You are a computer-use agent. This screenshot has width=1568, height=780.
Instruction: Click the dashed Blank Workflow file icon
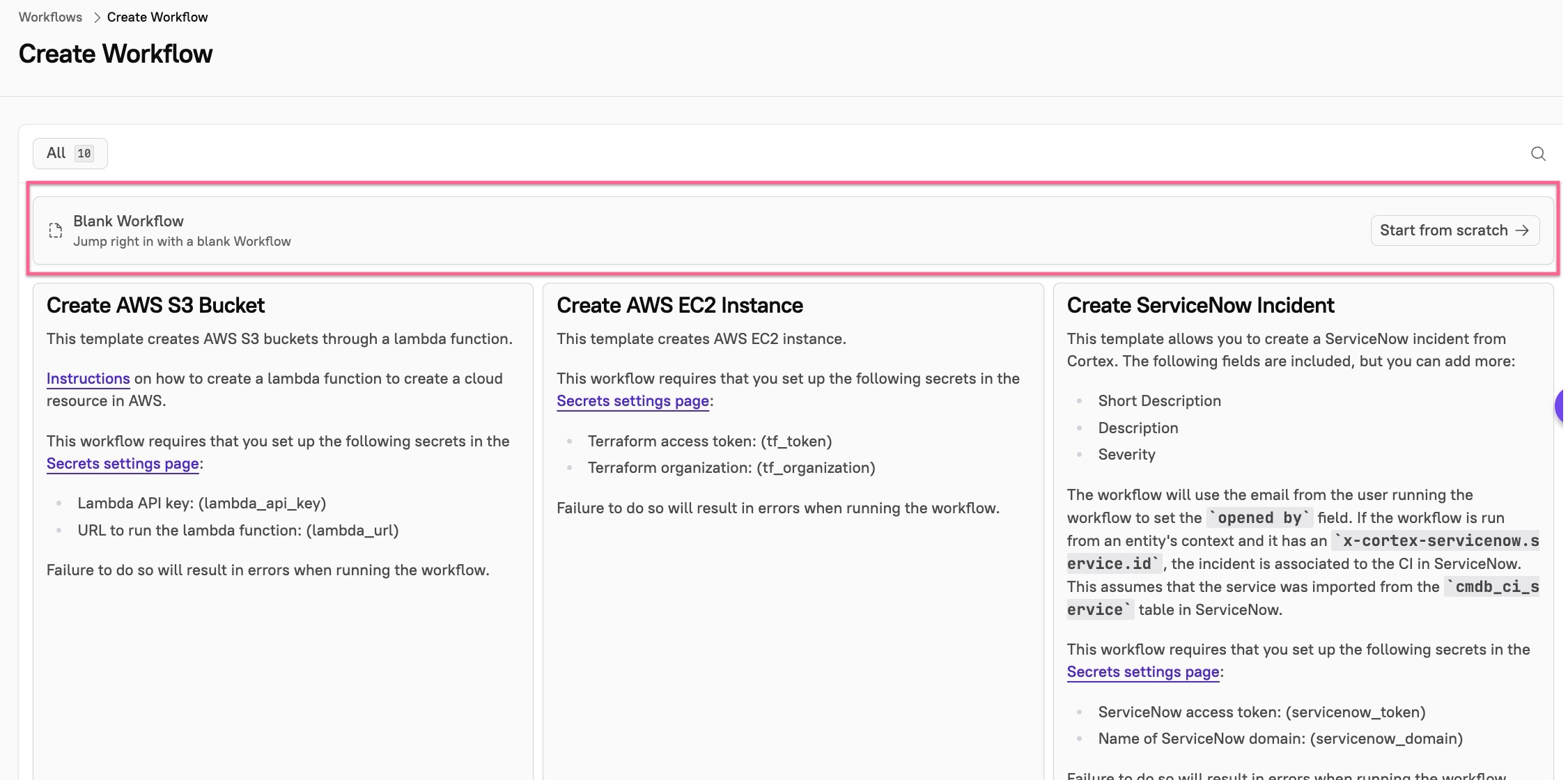pos(56,231)
